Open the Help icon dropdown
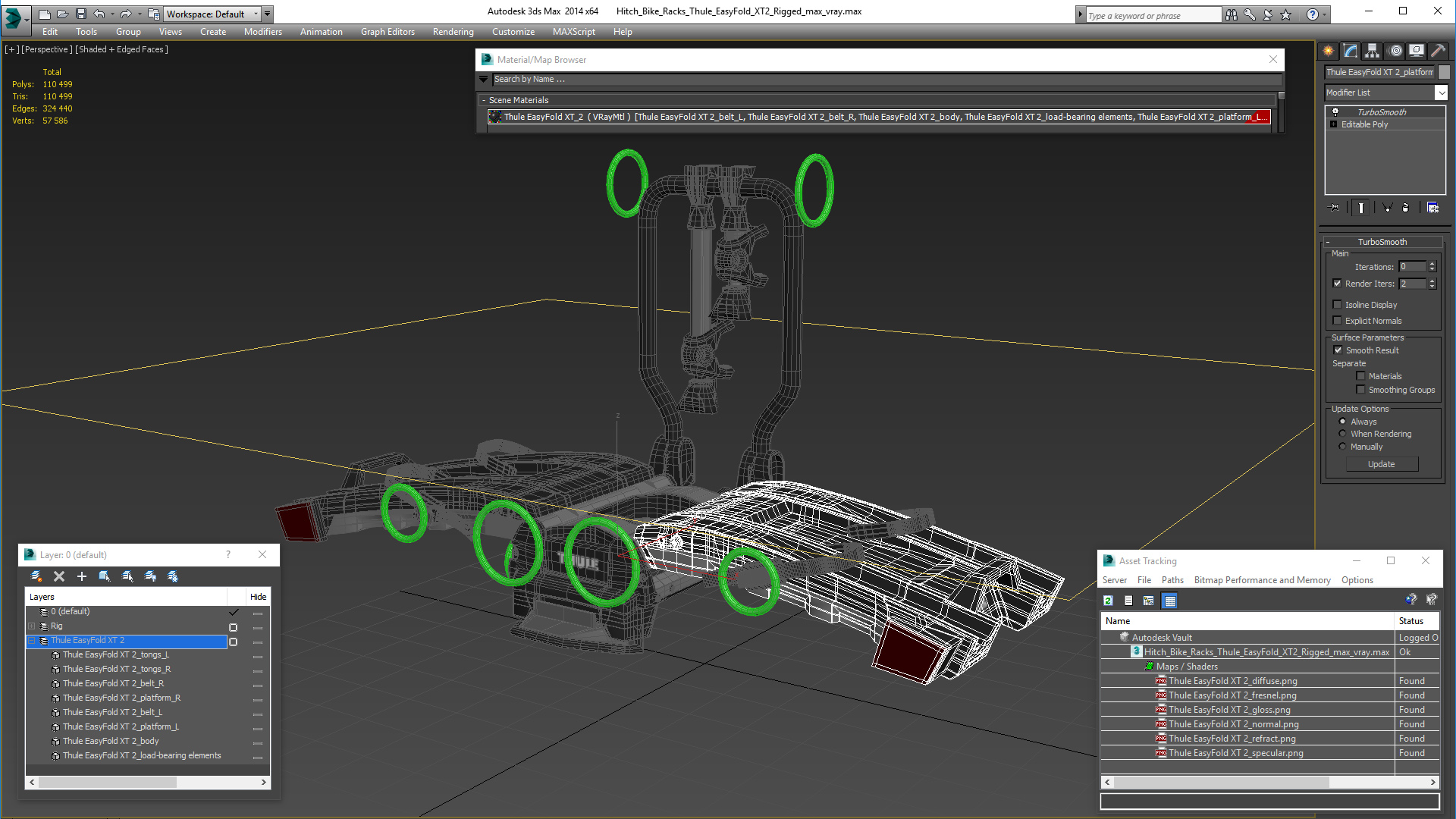1456x819 pixels. click(x=1325, y=14)
